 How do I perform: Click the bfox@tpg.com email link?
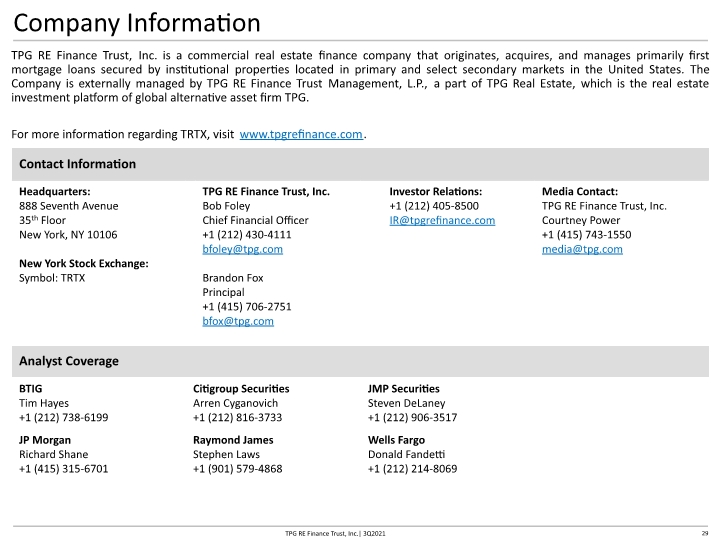pyautogui.click(x=238, y=321)
